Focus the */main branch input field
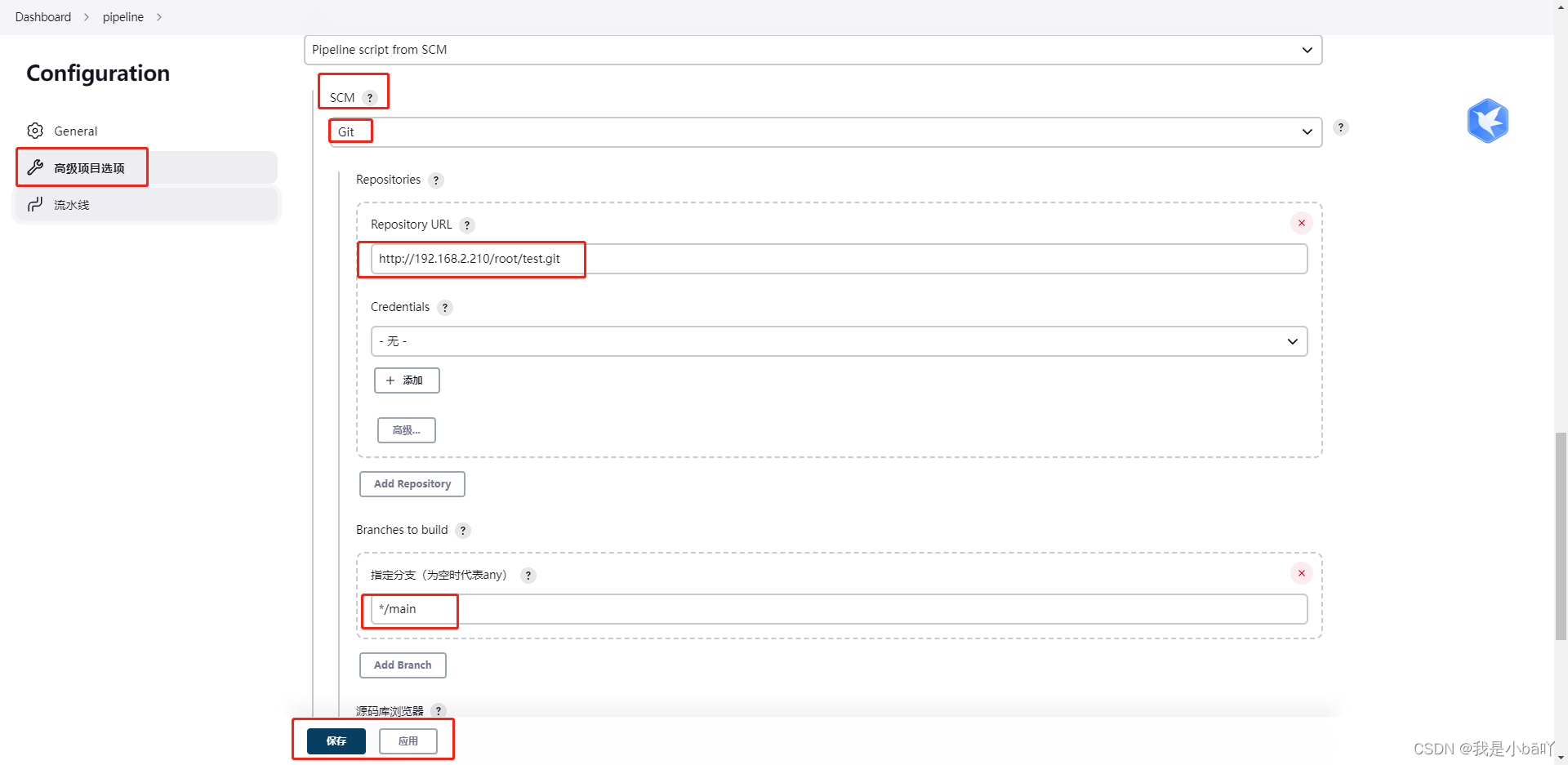The image size is (1568, 765). click(839, 609)
